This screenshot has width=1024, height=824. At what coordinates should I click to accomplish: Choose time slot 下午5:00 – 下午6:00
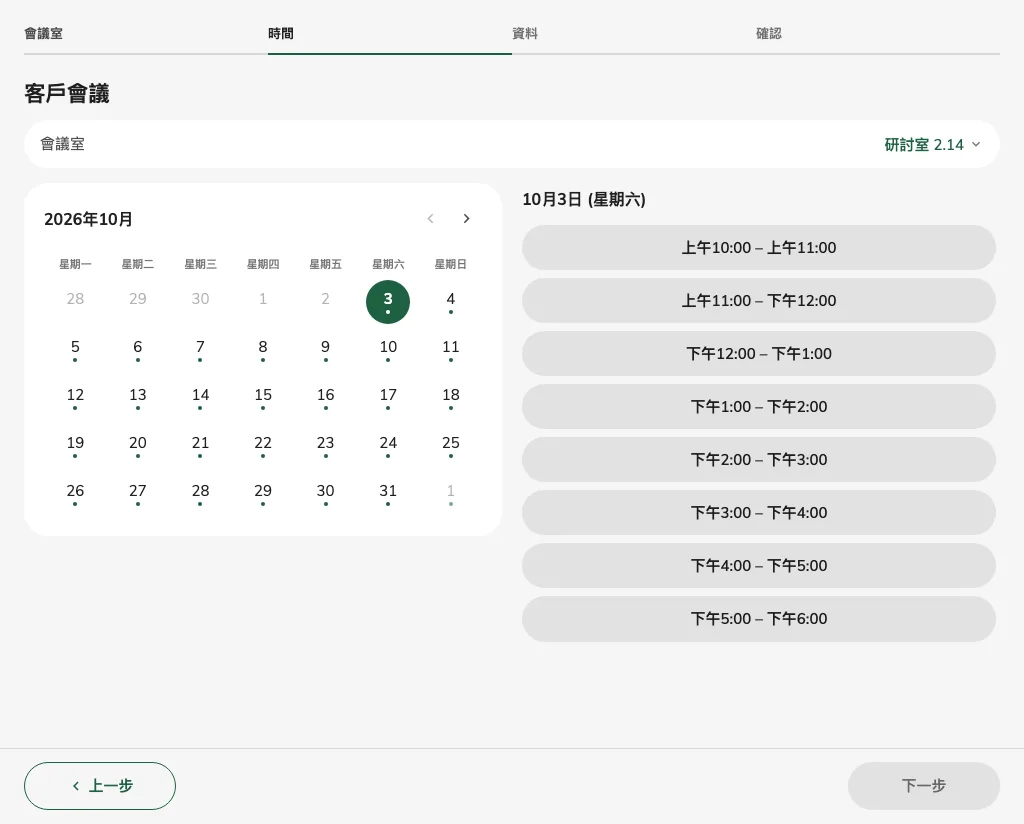click(759, 618)
